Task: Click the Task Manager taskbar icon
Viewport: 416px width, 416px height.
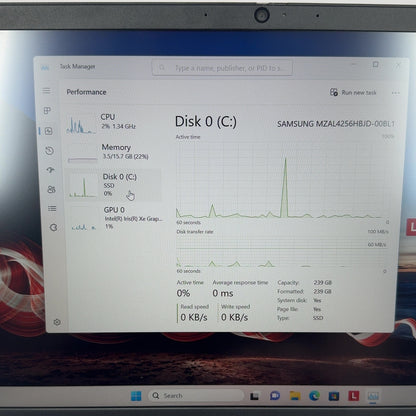Action: pyautogui.click(x=373, y=396)
